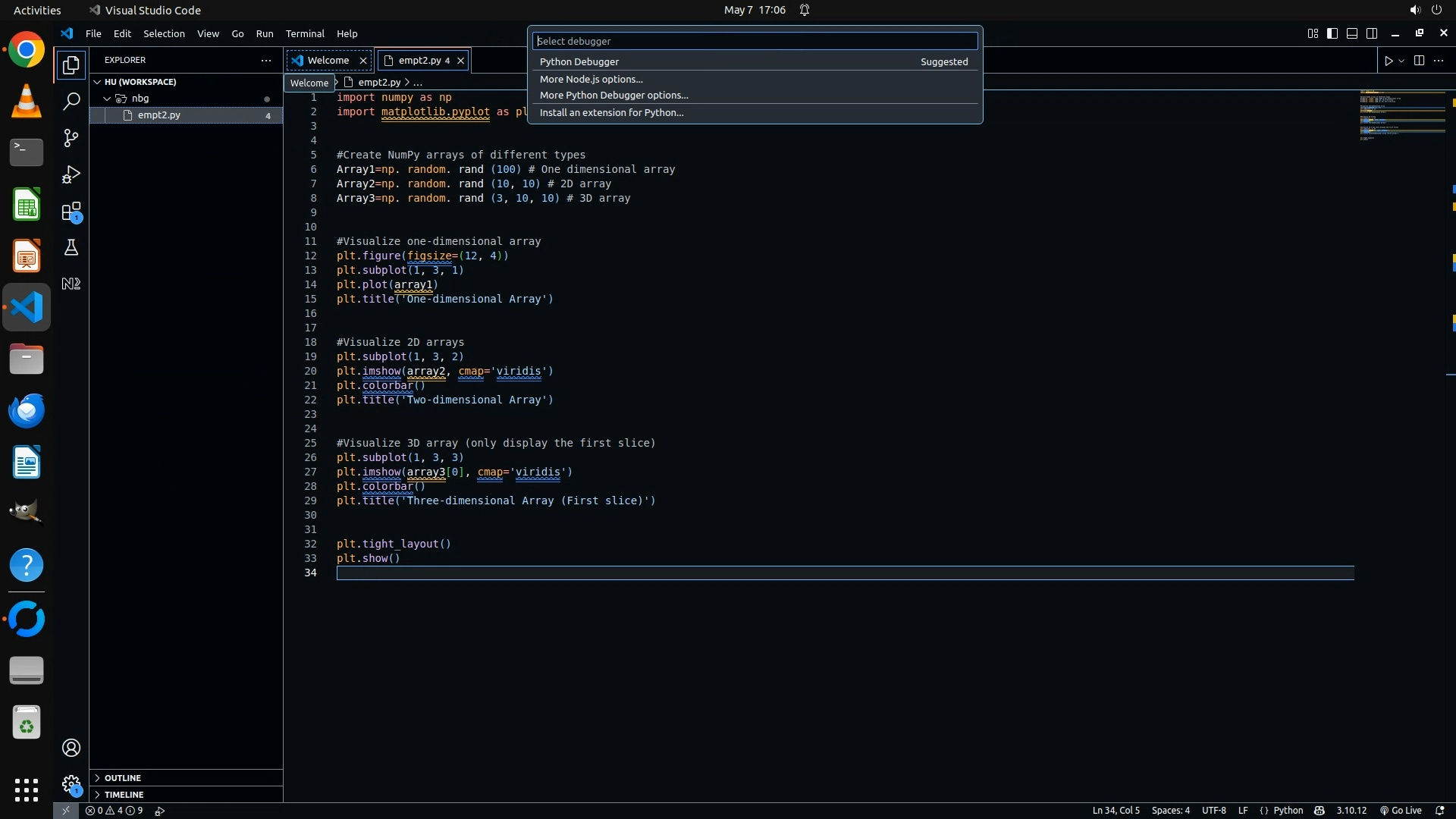The image size is (1456, 819).
Task: Click the Select debugger input field
Action: [755, 41]
